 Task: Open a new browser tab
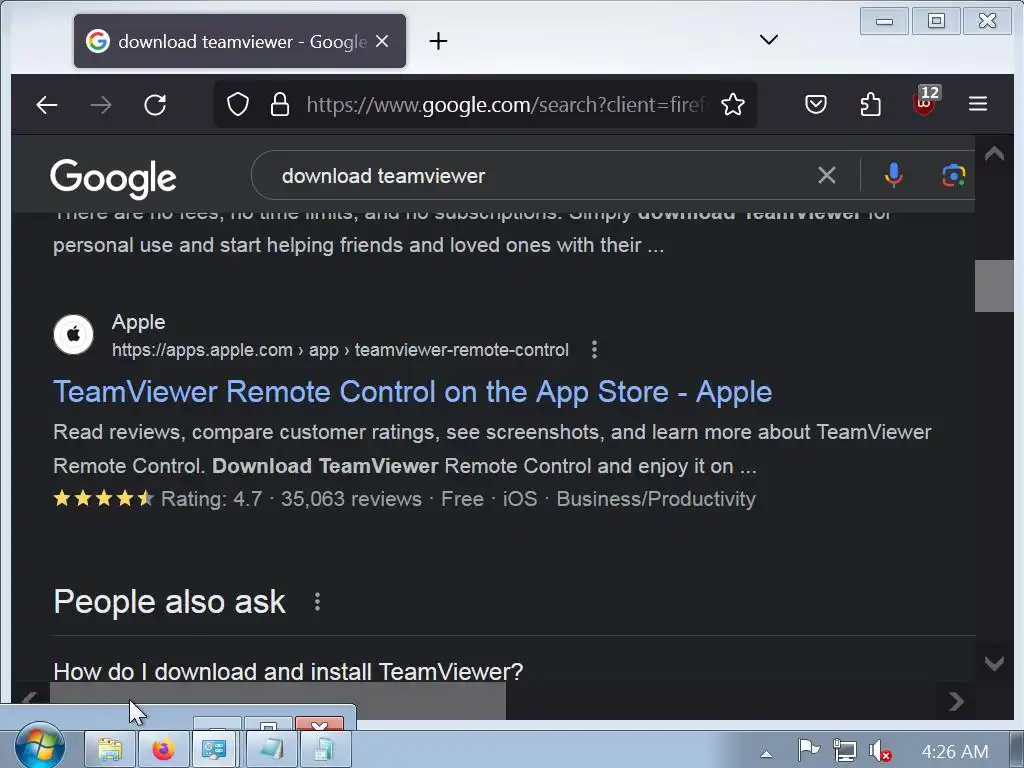click(438, 42)
